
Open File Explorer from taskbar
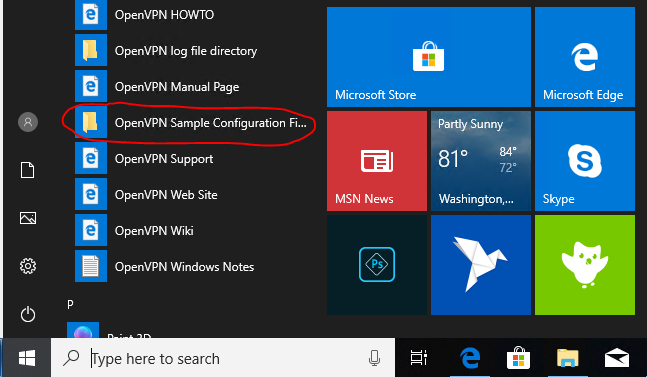coord(568,358)
